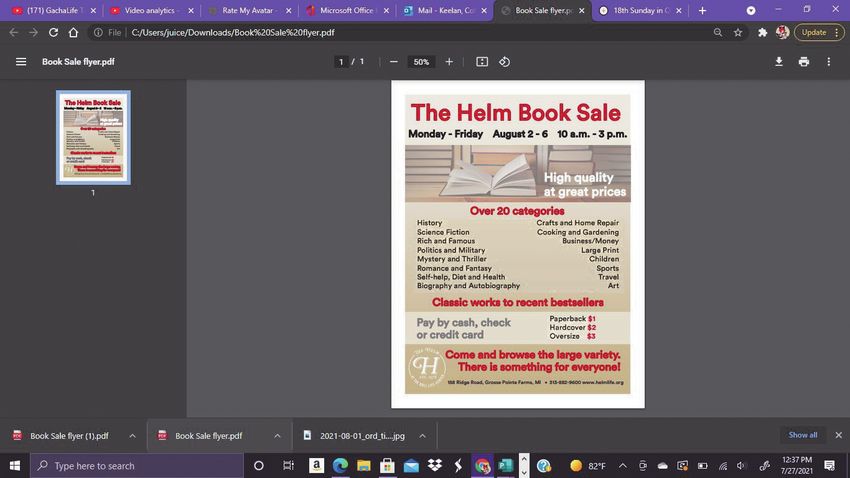Open Mail app from taskbar

click(411, 466)
